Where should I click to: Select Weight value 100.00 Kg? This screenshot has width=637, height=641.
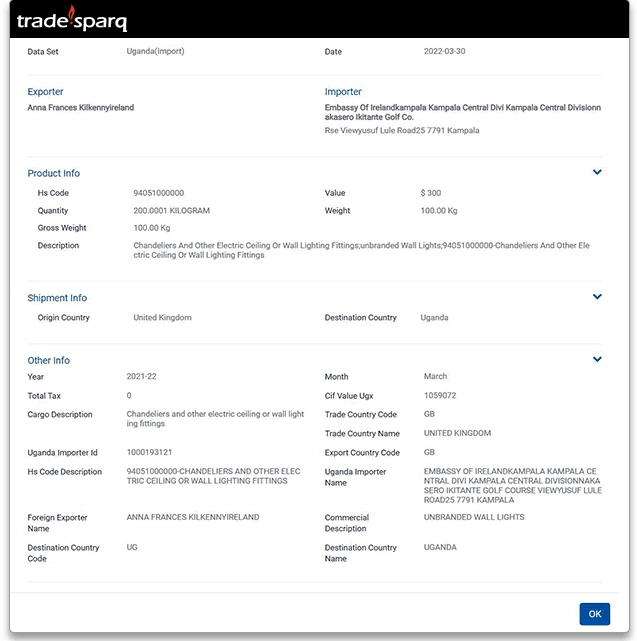[439, 211]
